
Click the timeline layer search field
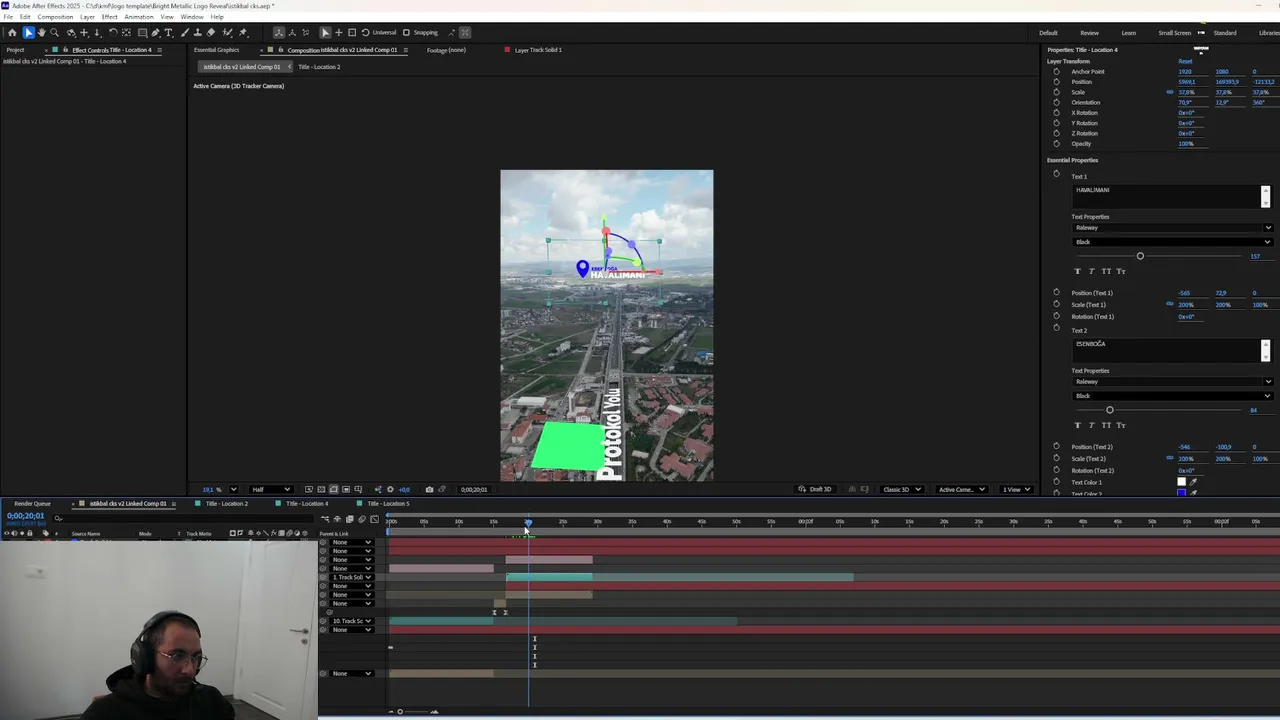(x=185, y=519)
